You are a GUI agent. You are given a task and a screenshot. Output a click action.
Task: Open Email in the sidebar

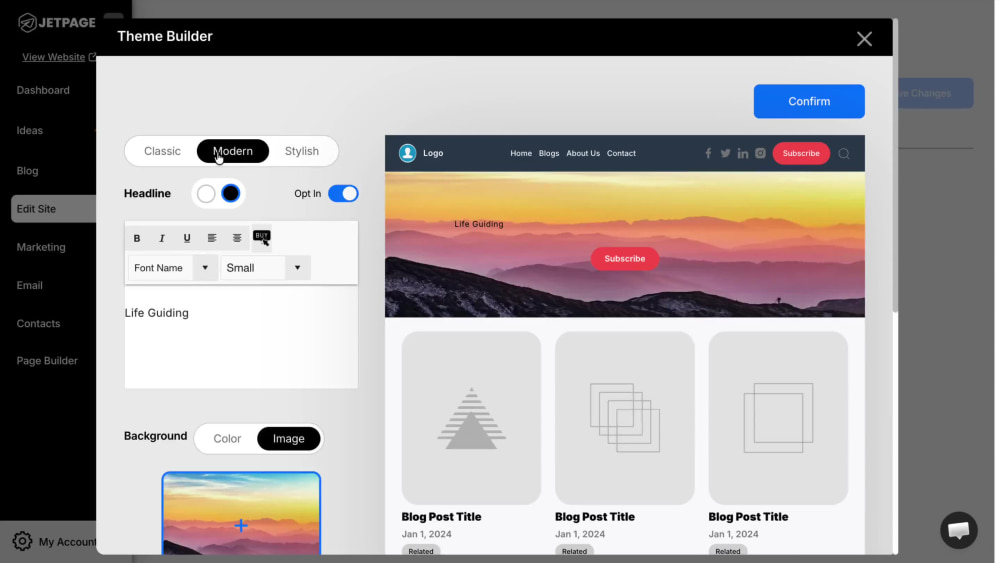30,286
